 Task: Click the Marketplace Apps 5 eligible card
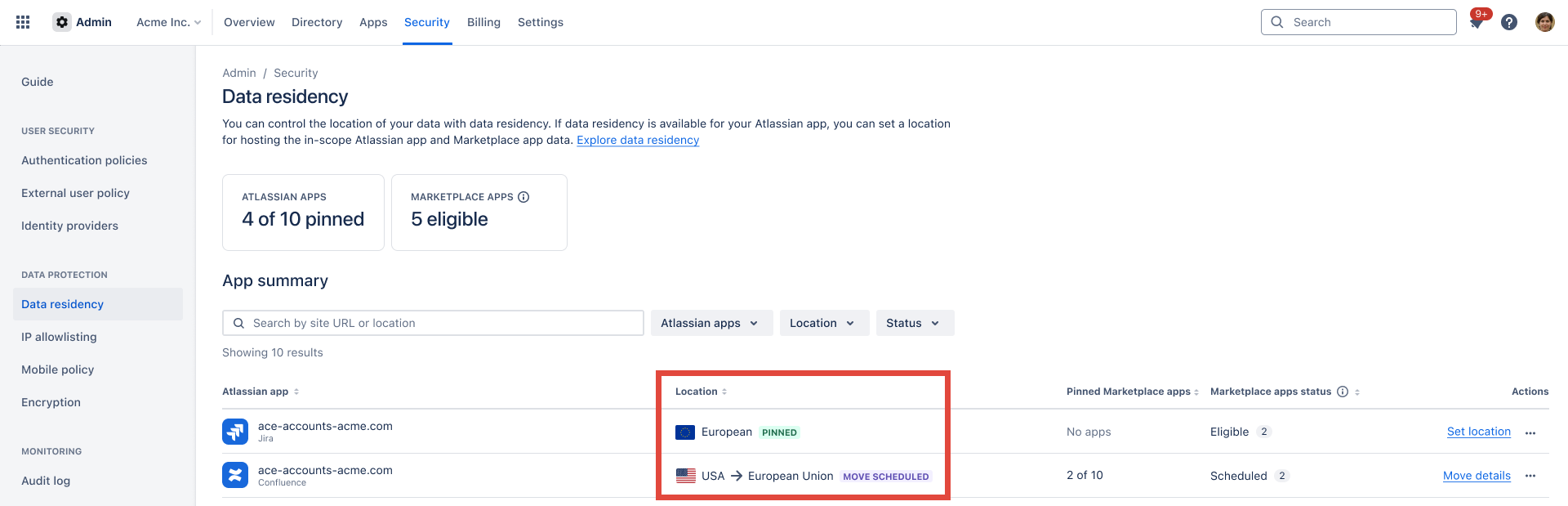(x=479, y=213)
